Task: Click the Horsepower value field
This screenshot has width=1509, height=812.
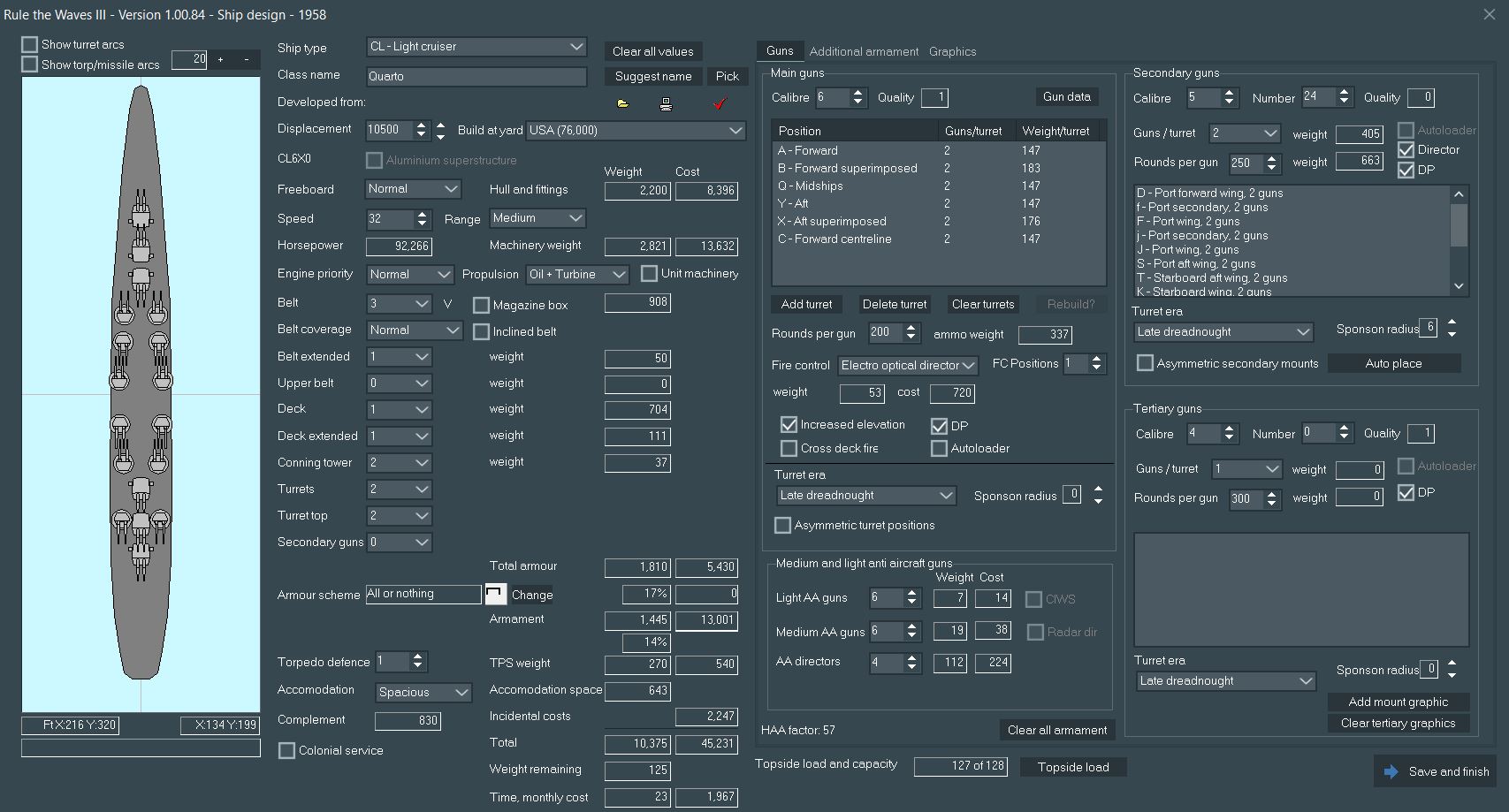Action: coord(399,247)
